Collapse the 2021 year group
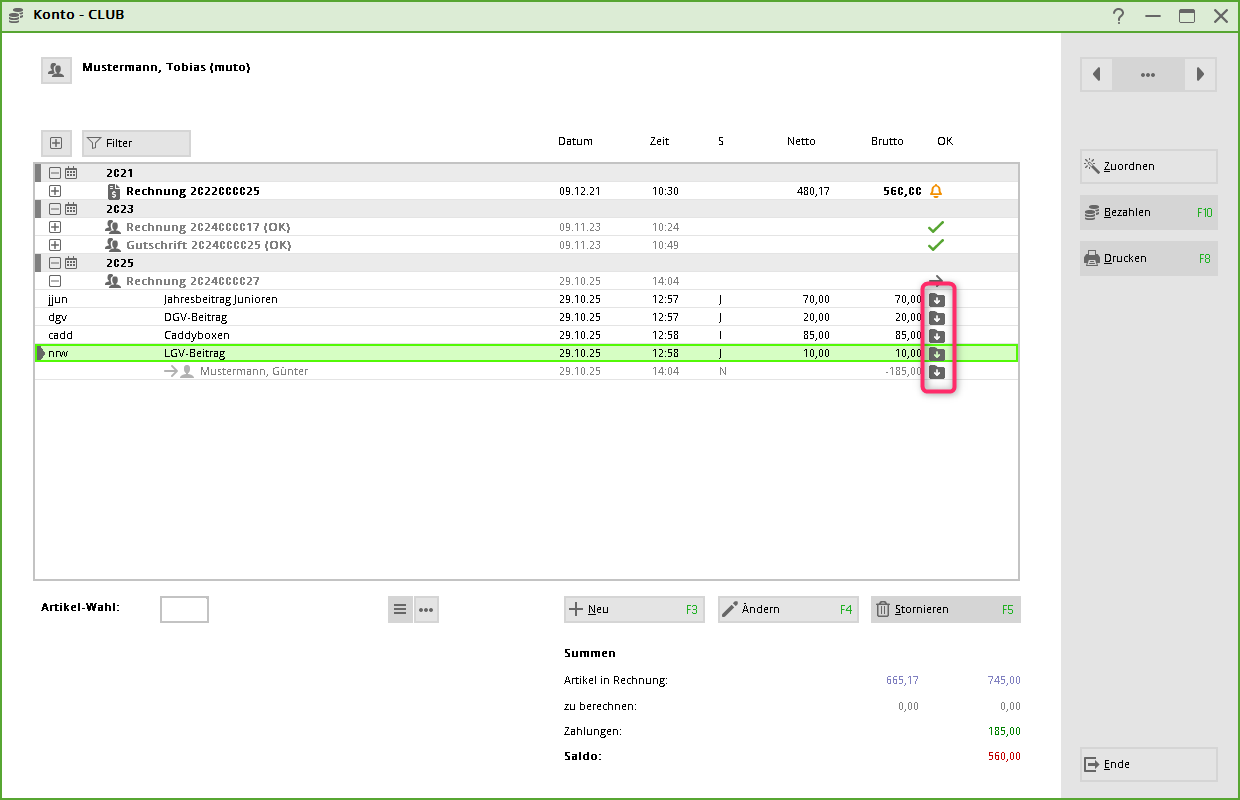 click(55, 173)
